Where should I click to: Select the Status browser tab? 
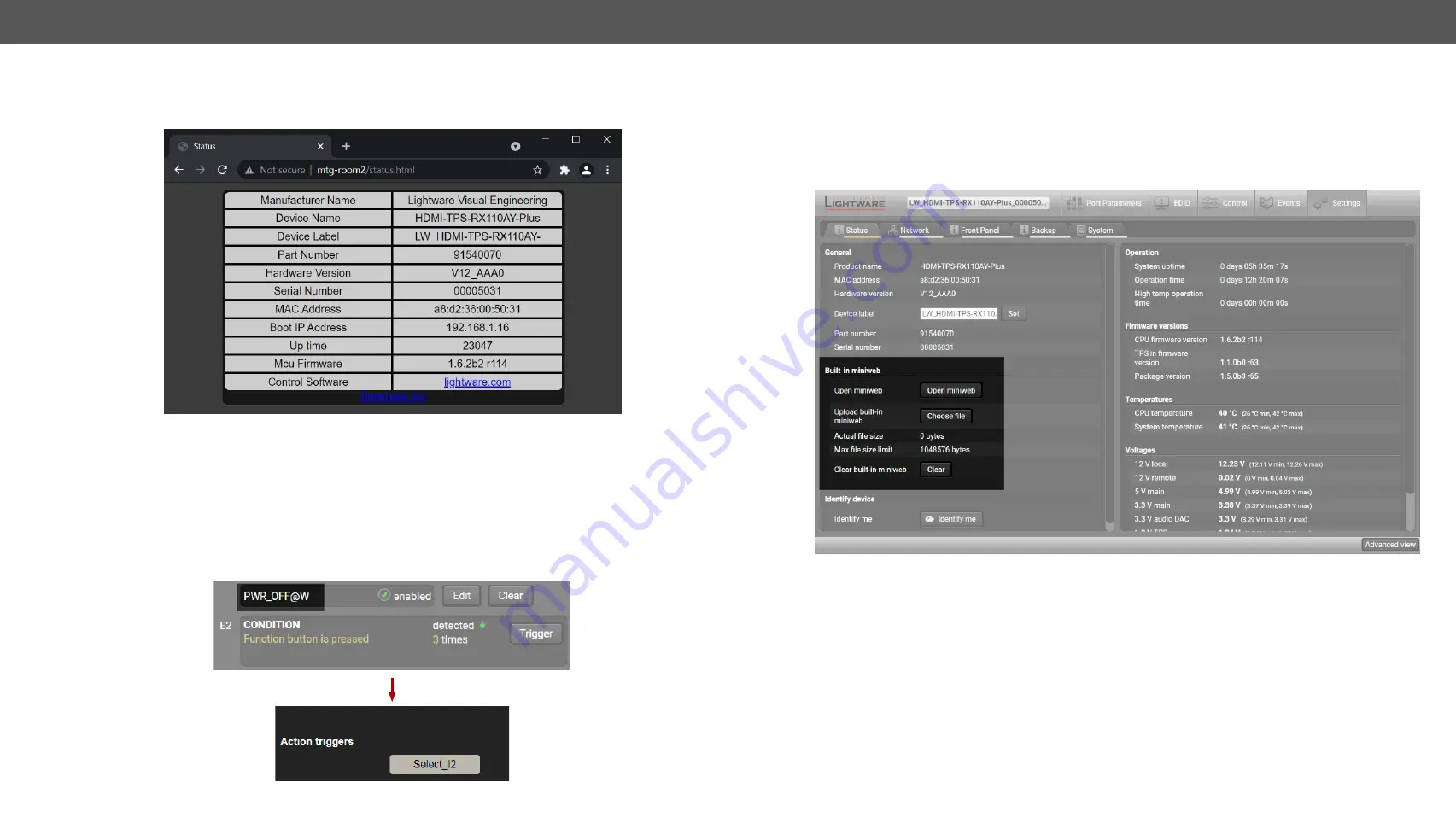[249, 146]
